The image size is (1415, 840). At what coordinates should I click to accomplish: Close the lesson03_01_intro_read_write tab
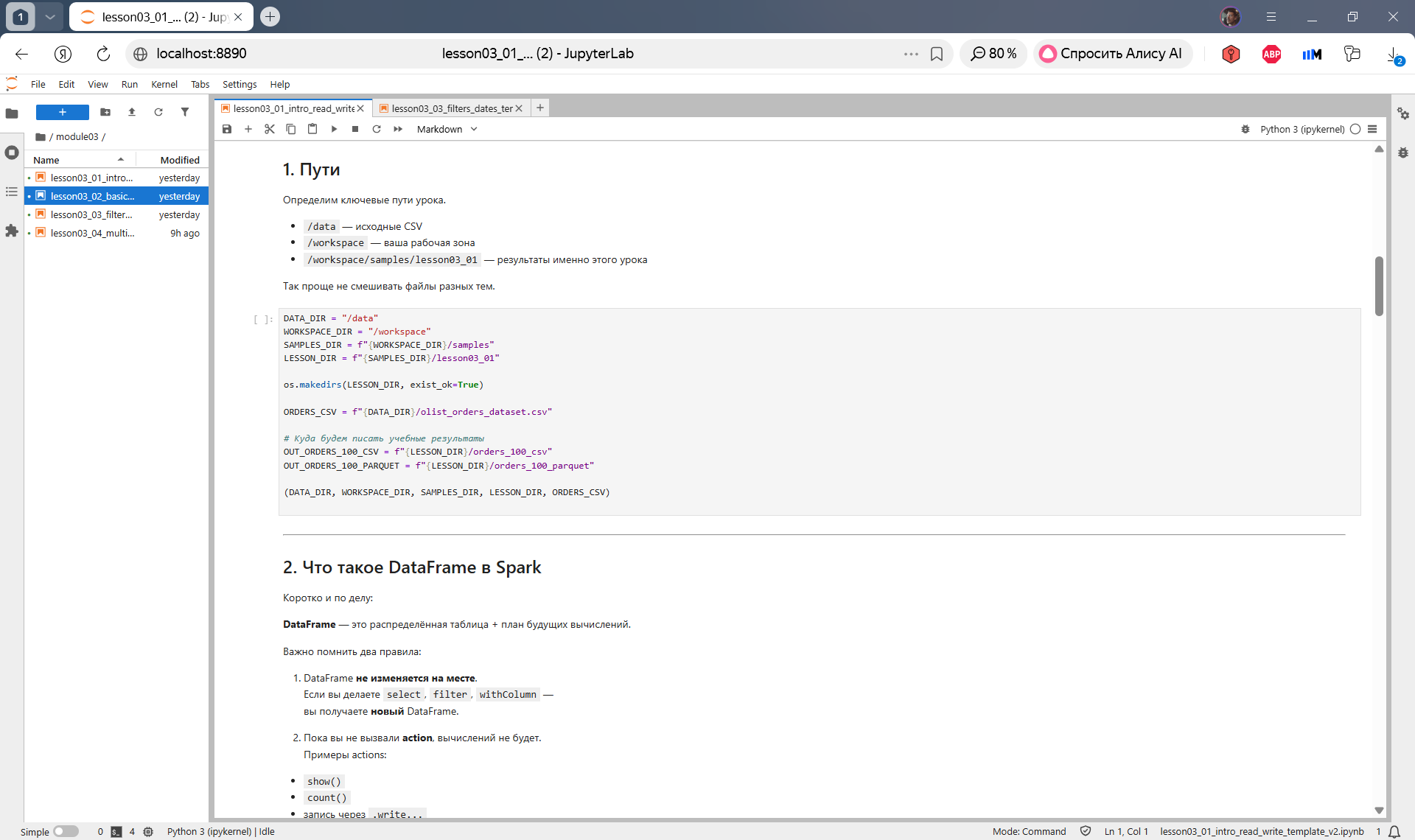pyautogui.click(x=360, y=108)
